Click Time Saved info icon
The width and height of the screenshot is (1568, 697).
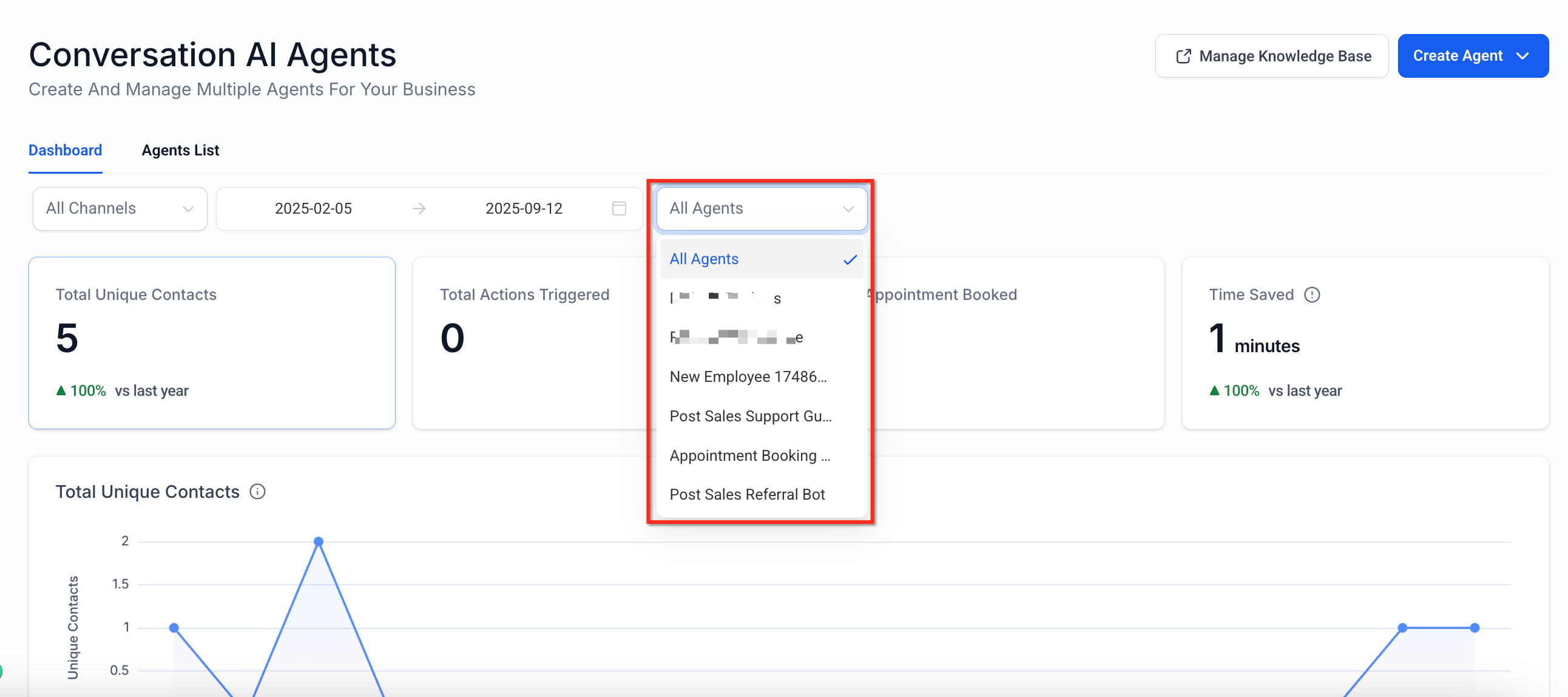coord(1312,295)
